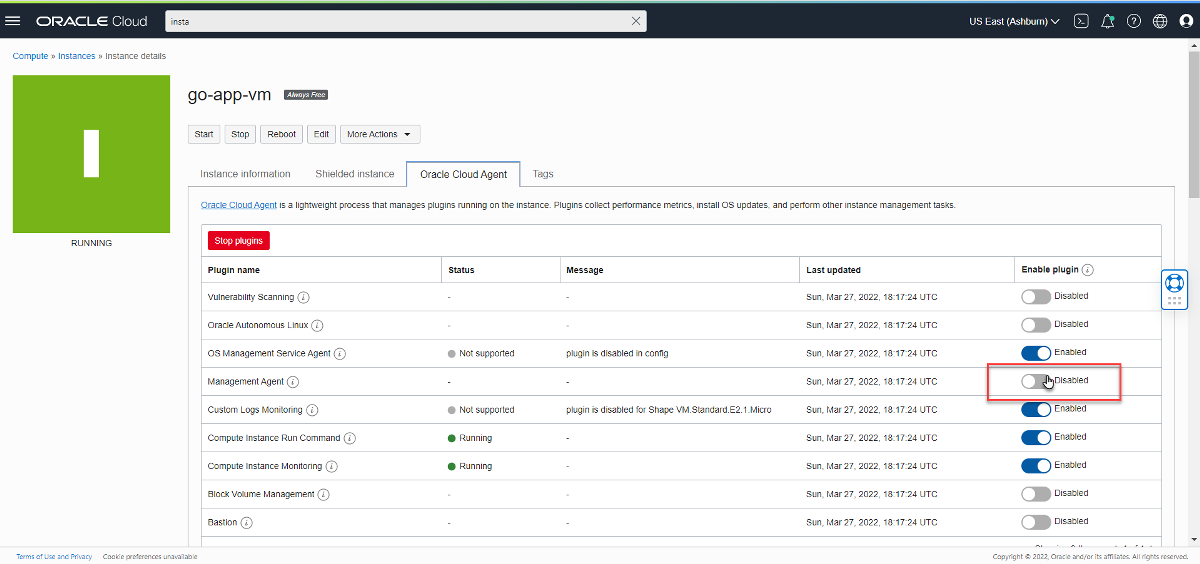Disable the OS Management Service Agent toggle
The height and width of the screenshot is (564, 1200).
1036,353
